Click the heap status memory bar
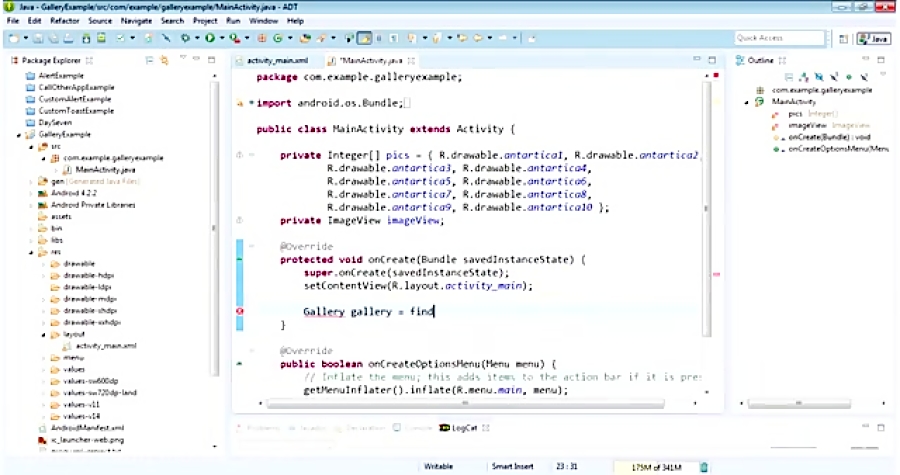900x475 pixels. coord(656,467)
